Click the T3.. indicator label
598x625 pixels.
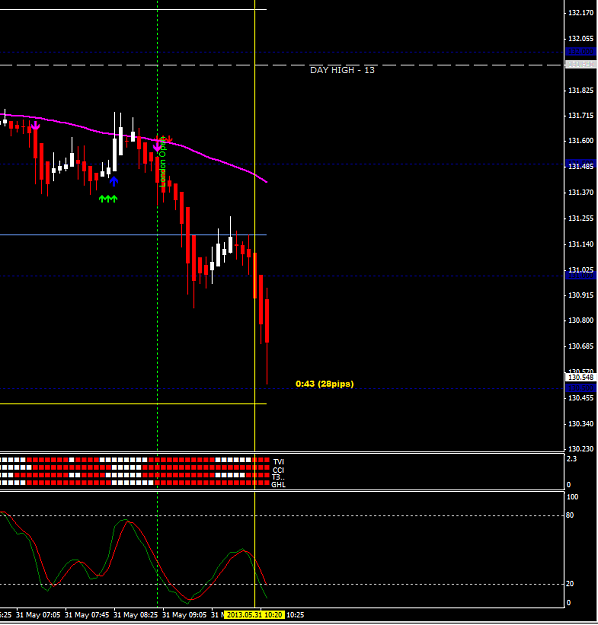coord(278,477)
